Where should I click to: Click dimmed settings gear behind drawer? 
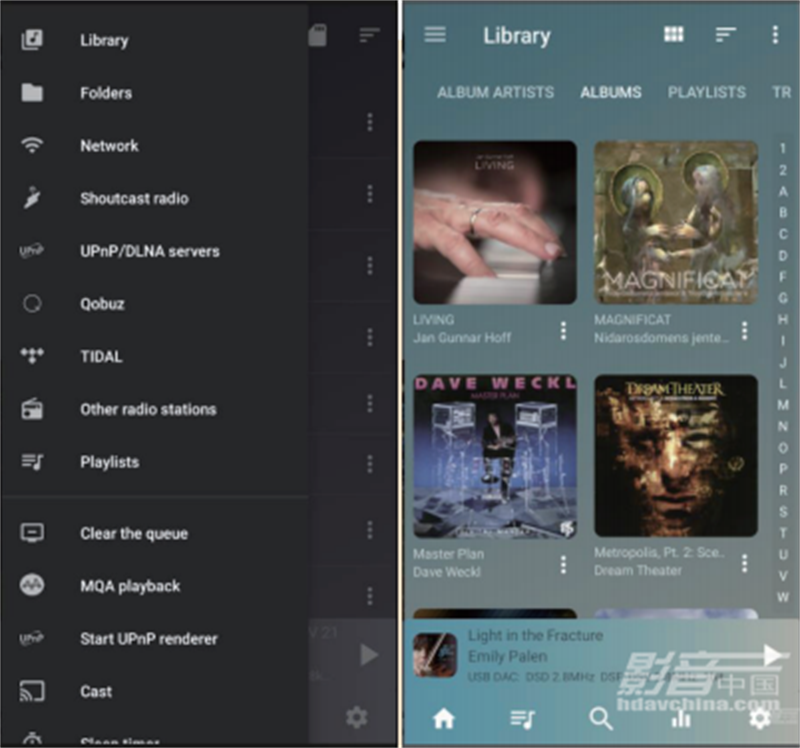[x=357, y=717]
